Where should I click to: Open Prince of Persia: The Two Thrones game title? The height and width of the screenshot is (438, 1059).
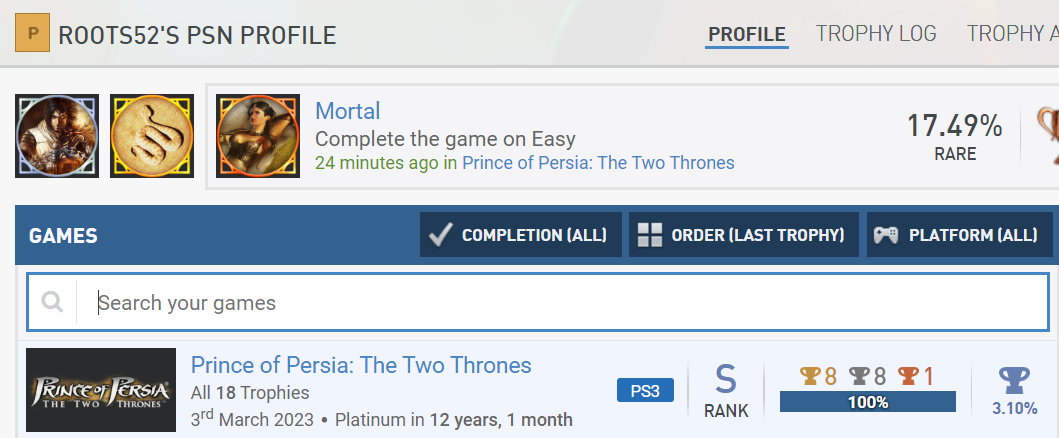(x=361, y=365)
